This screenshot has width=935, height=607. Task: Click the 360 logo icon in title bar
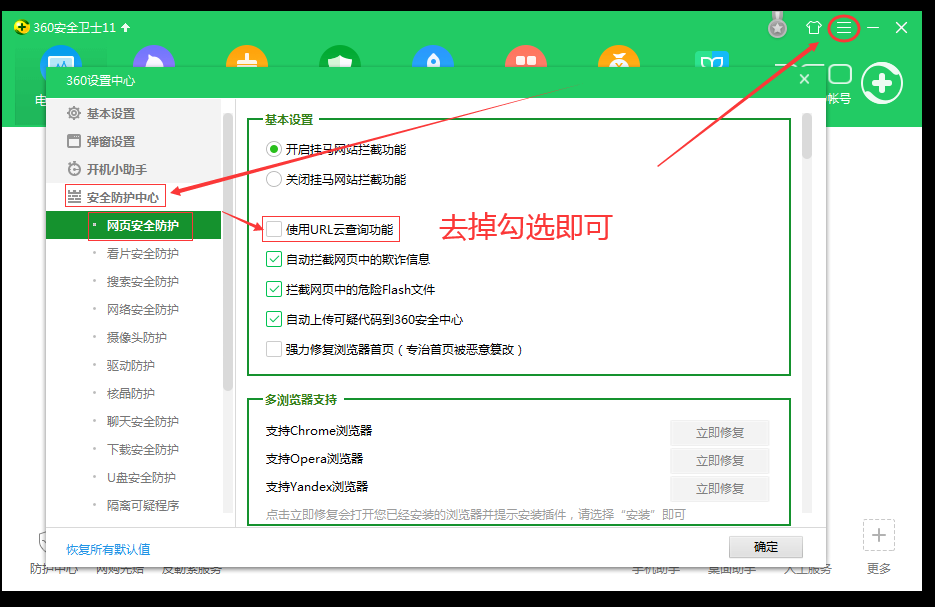22,27
